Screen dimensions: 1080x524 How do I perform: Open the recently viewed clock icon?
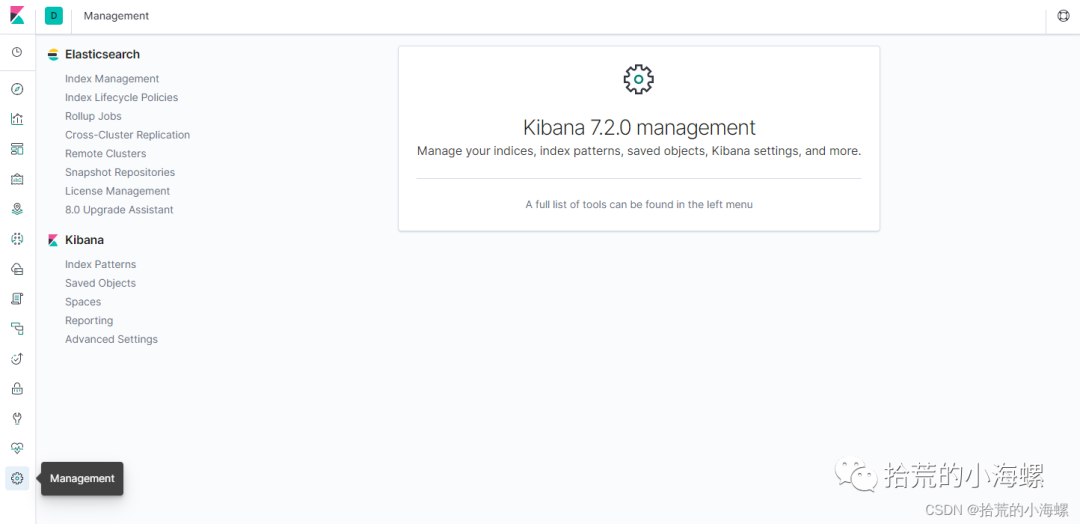[17, 52]
